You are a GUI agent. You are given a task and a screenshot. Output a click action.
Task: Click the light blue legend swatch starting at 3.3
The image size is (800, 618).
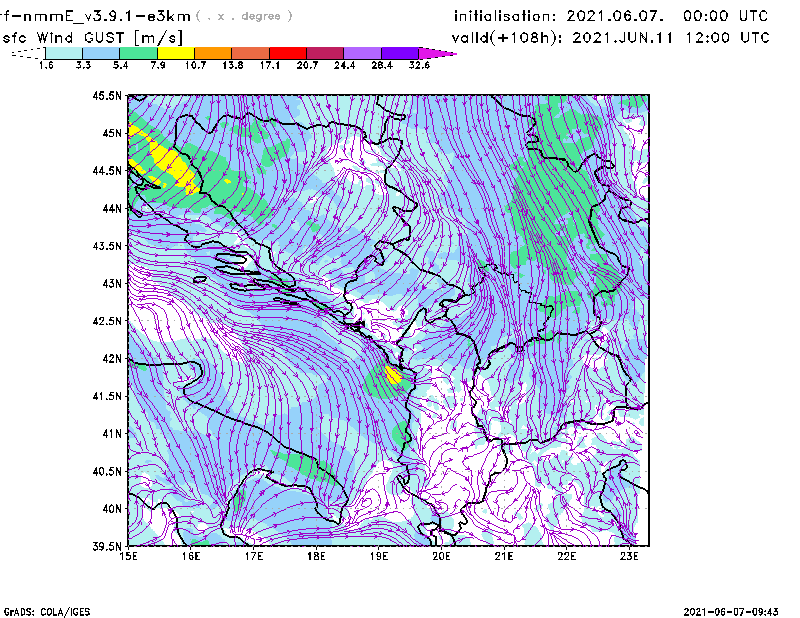tap(101, 53)
